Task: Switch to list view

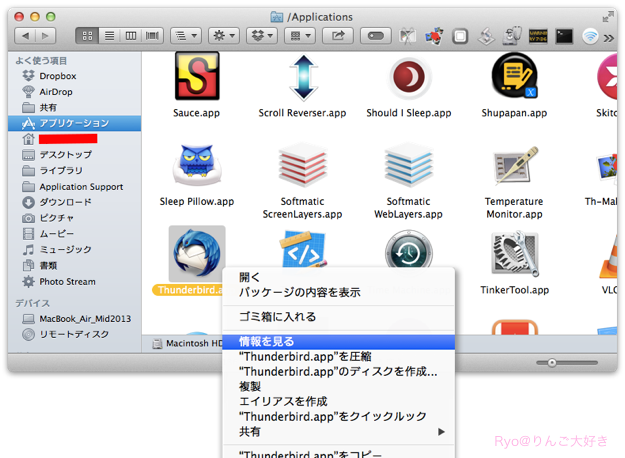Action: [109, 36]
